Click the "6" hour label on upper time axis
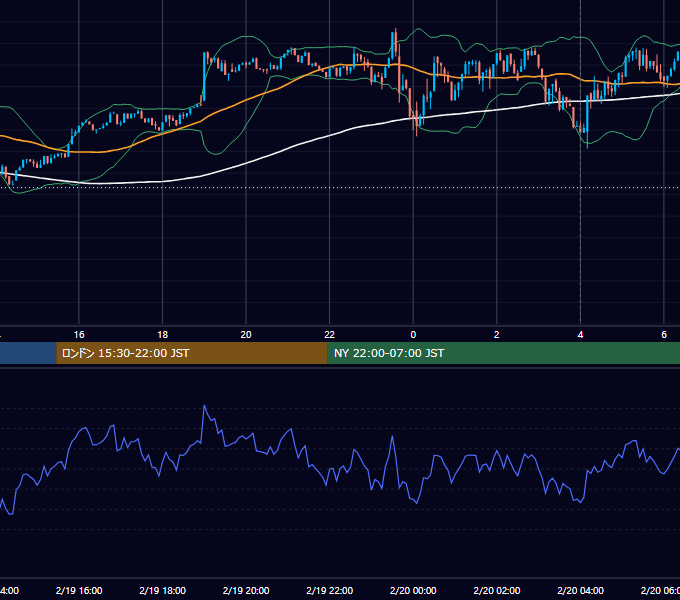Viewport: 680px width, 600px height. [x=664, y=335]
